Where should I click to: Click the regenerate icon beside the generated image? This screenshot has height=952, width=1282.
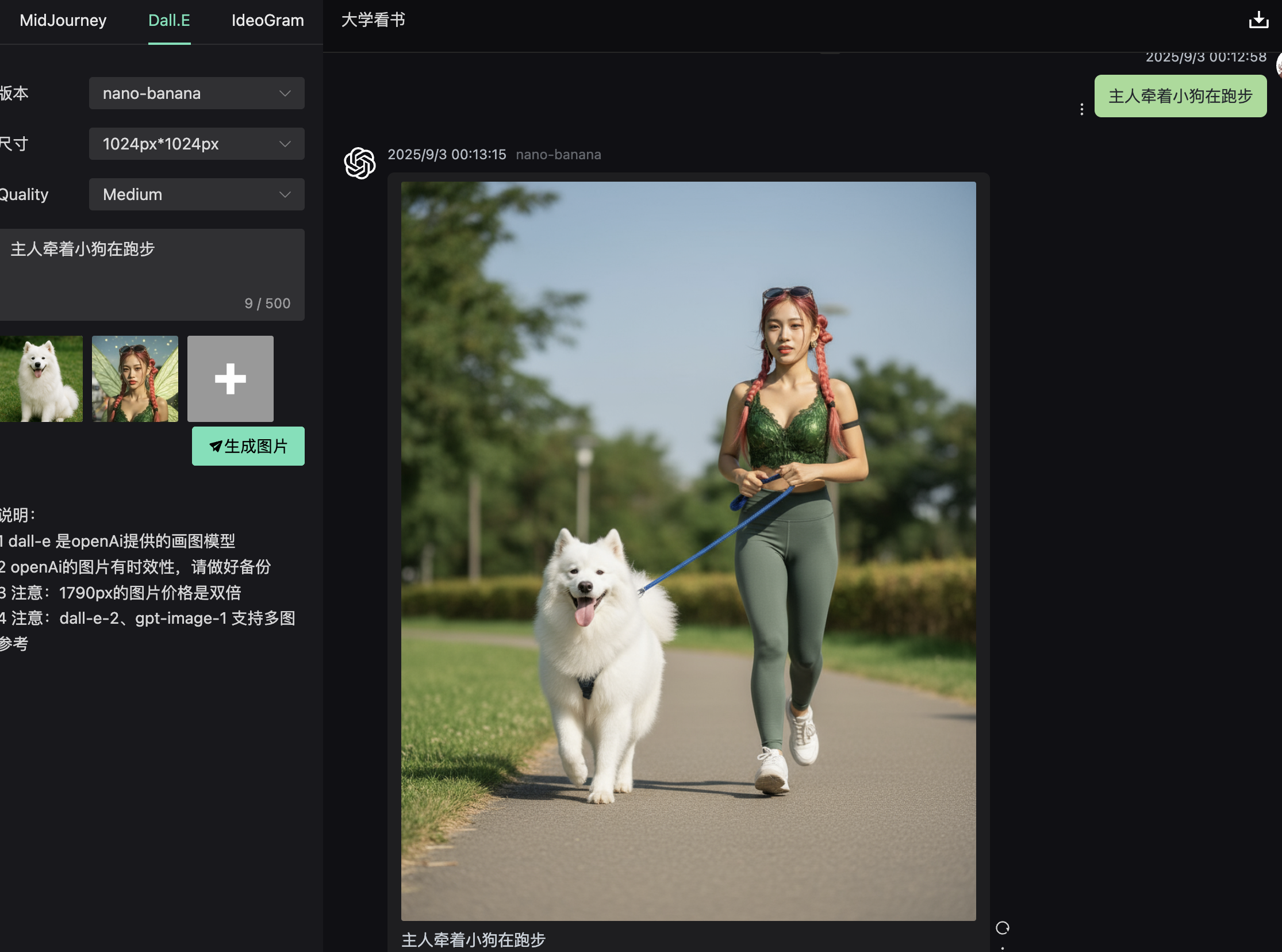coord(1002,927)
